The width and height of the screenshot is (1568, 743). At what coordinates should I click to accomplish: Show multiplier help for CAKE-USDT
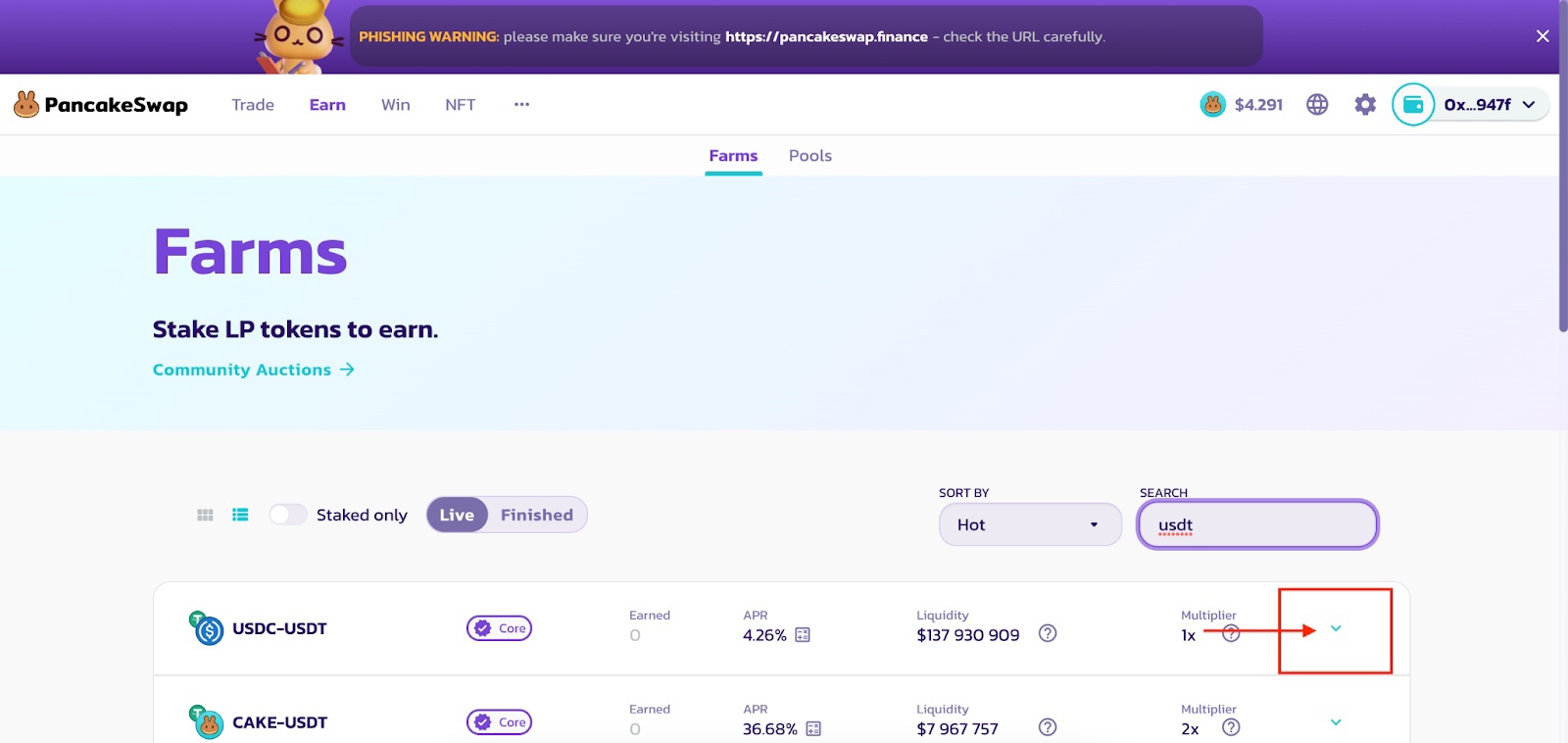(1231, 727)
